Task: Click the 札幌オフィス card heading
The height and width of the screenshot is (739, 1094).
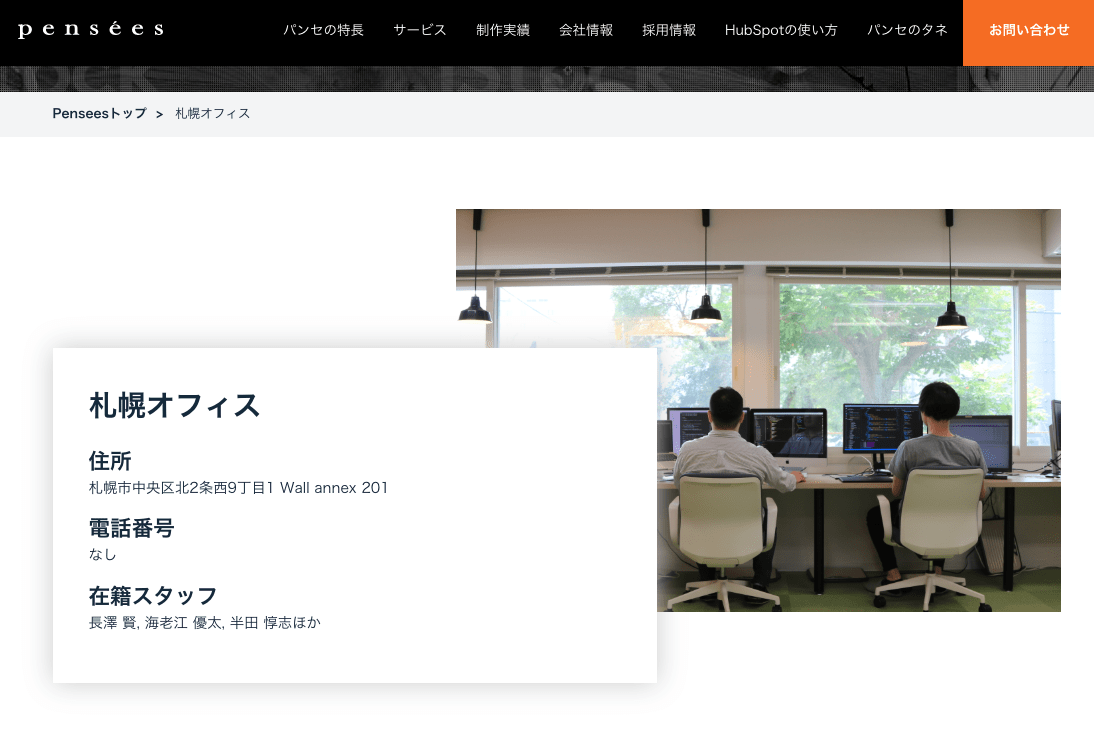Action: click(175, 405)
